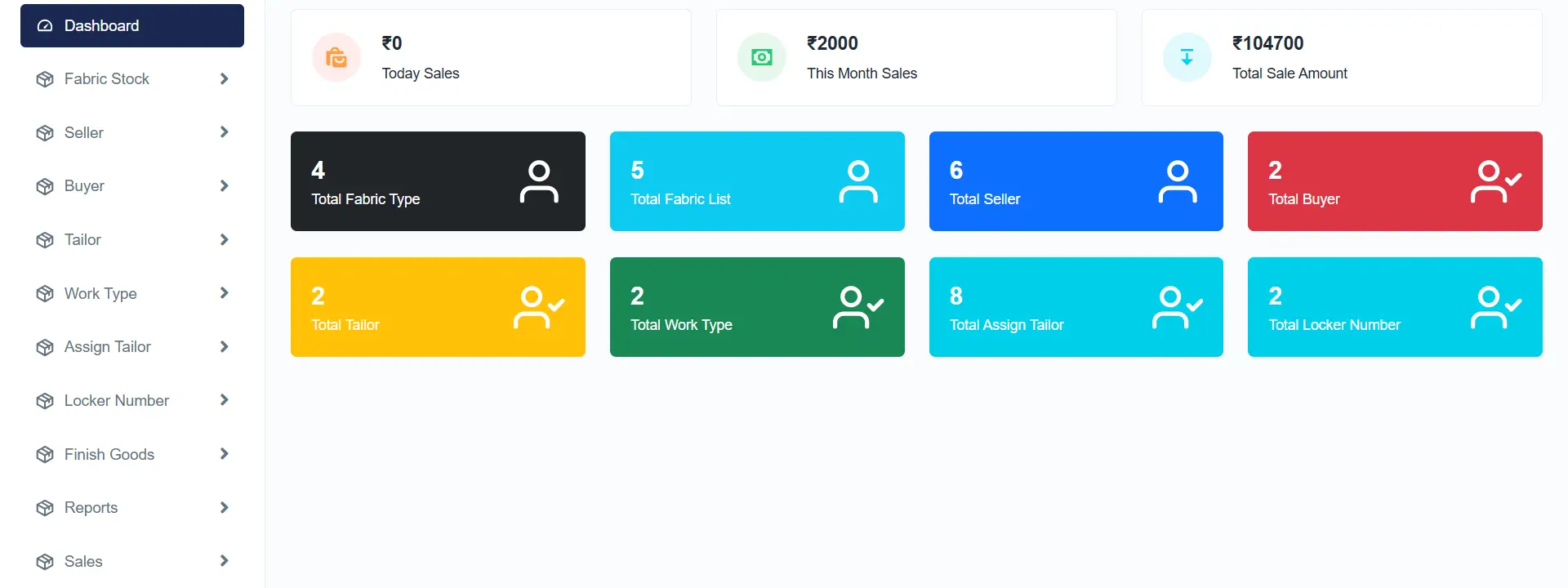Screen dimensions: 1568x588
Task: Click the Total Tailor label
Action: pos(345,325)
